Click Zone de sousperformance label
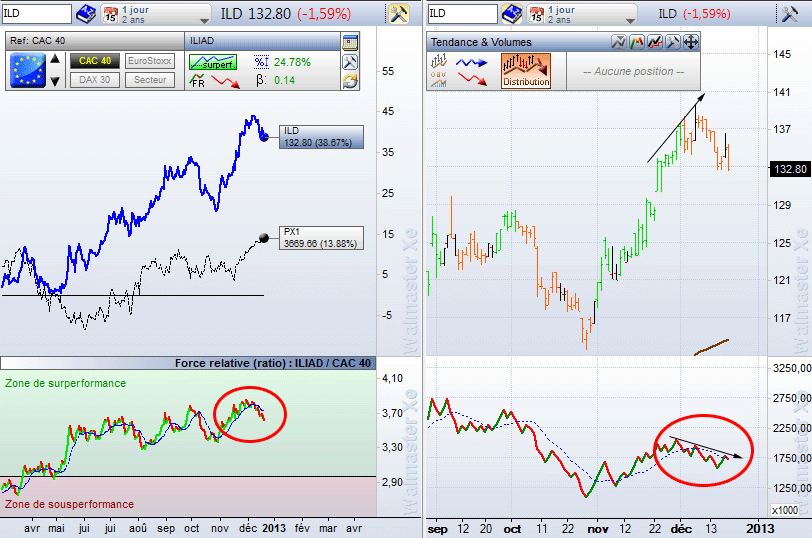 click(69, 504)
